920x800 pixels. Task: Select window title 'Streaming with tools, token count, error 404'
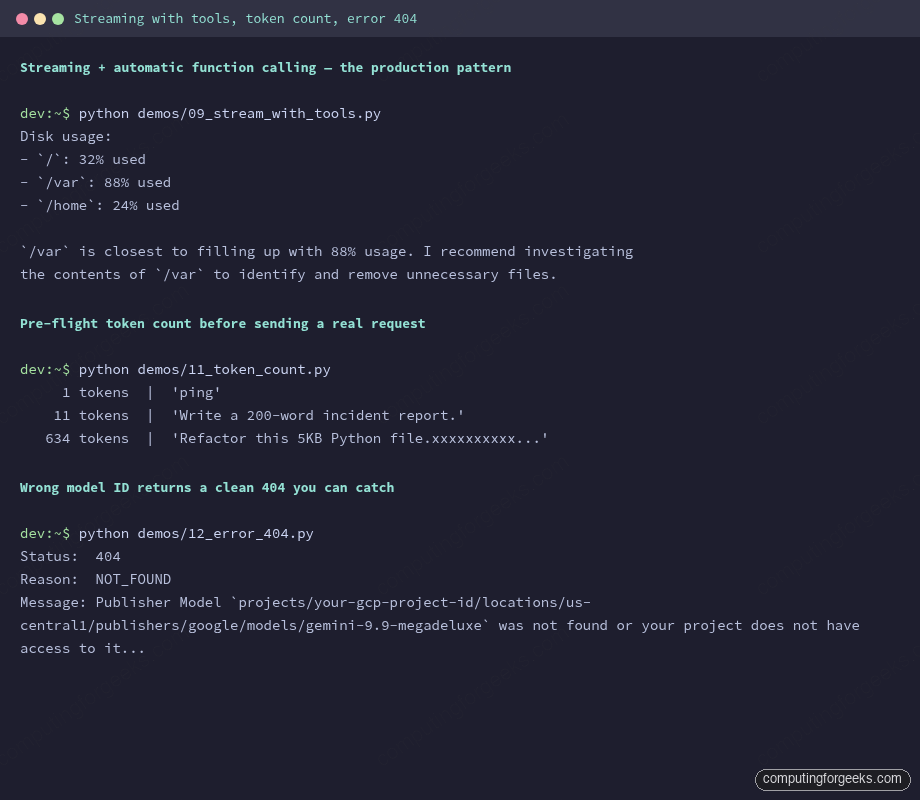coord(245,19)
